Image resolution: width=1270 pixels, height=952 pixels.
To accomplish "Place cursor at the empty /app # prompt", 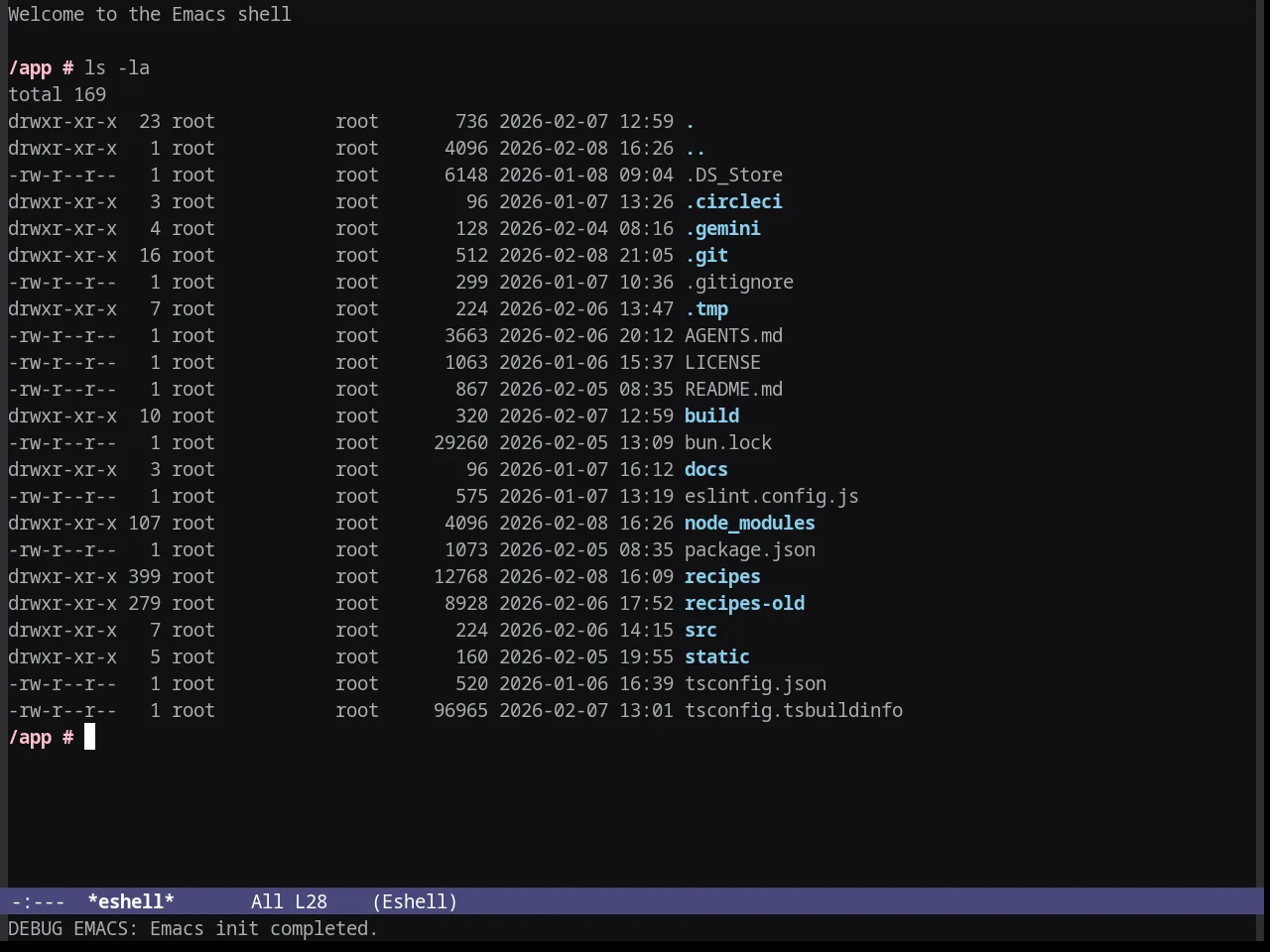I will [89, 737].
